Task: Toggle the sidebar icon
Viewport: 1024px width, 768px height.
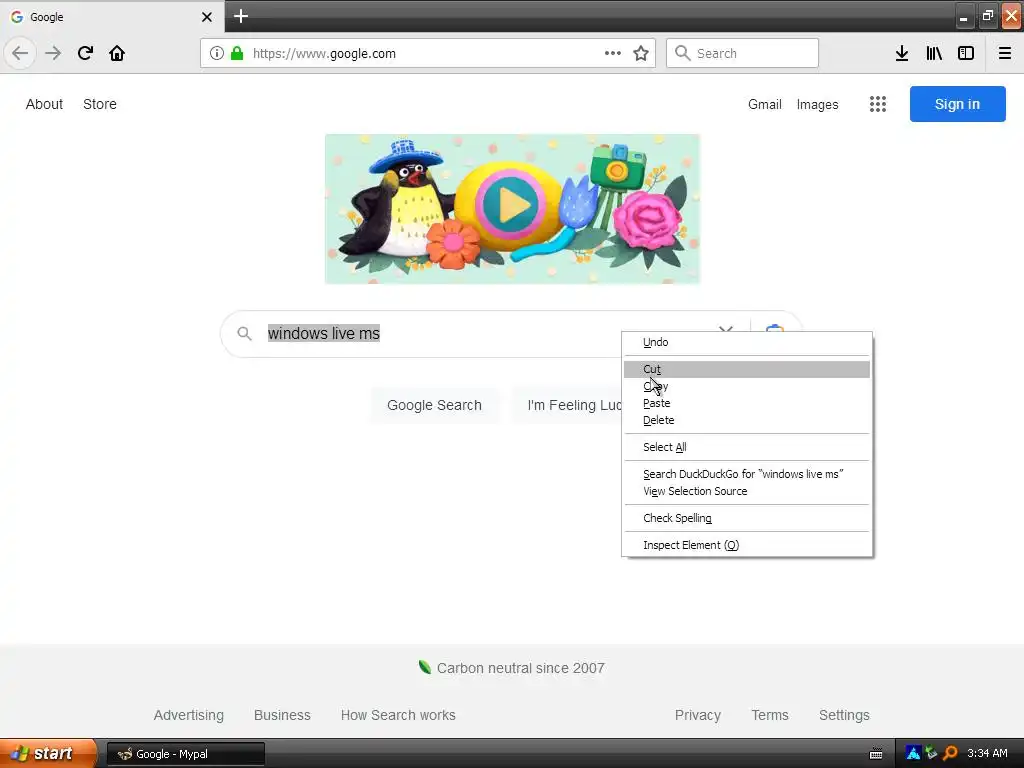Action: pos(966,54)
